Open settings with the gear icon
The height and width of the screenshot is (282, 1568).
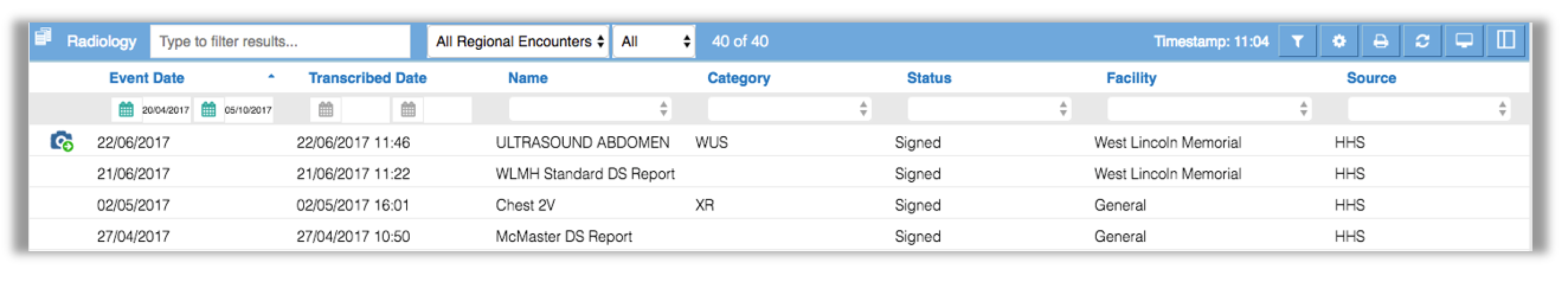pyautogui.click(x=1338, y=41)
